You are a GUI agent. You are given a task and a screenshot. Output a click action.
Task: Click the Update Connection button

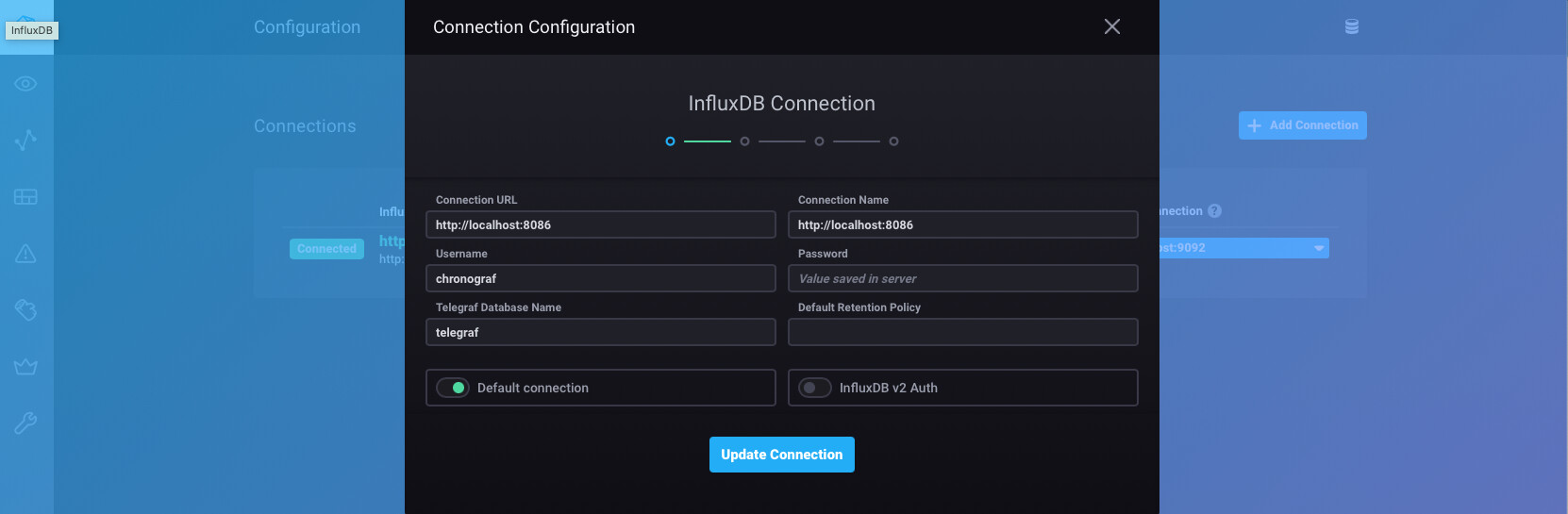(x=782, y=455)
